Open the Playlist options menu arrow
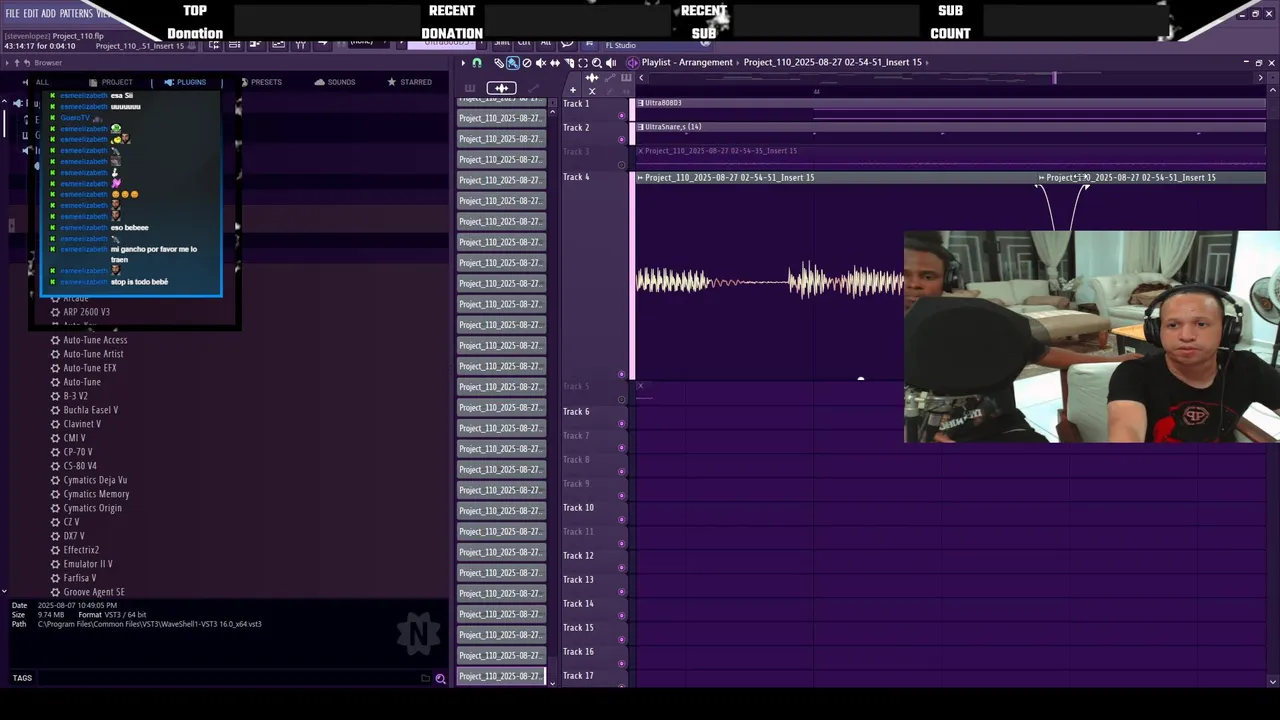 click(x=463, y=63)
